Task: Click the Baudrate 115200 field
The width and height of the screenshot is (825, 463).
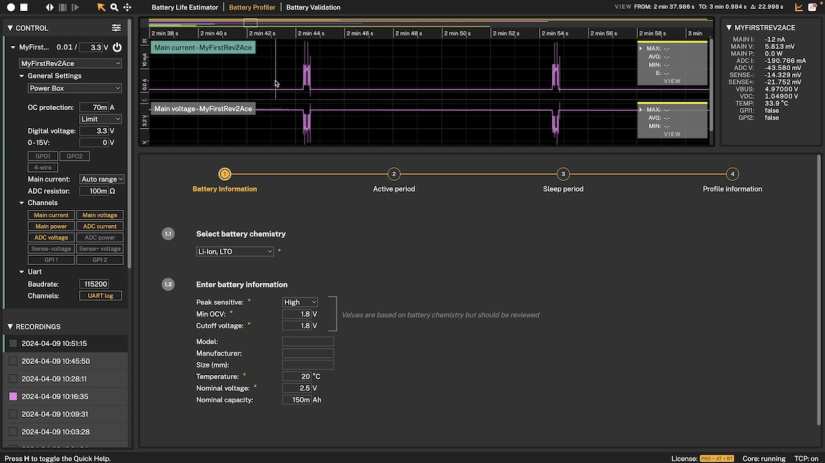Action: point(95,284)
